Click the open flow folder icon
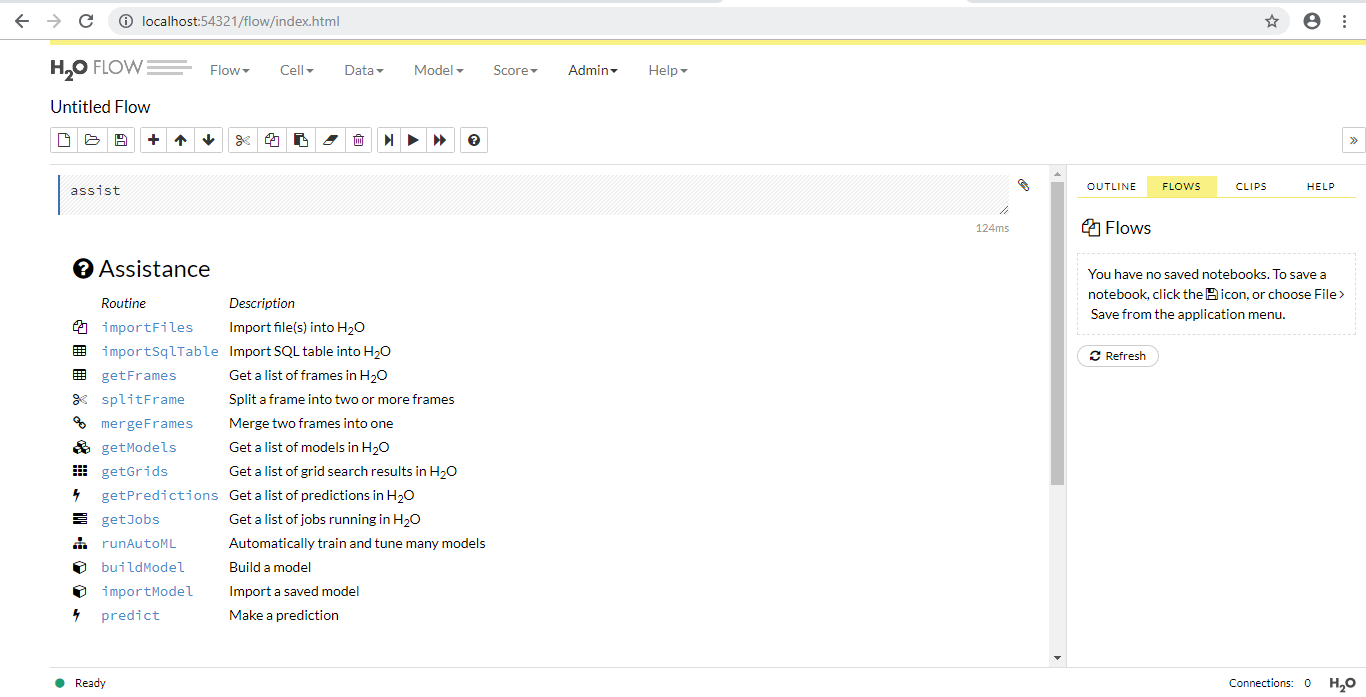1366x697 pixels. (x=92, y=140)
